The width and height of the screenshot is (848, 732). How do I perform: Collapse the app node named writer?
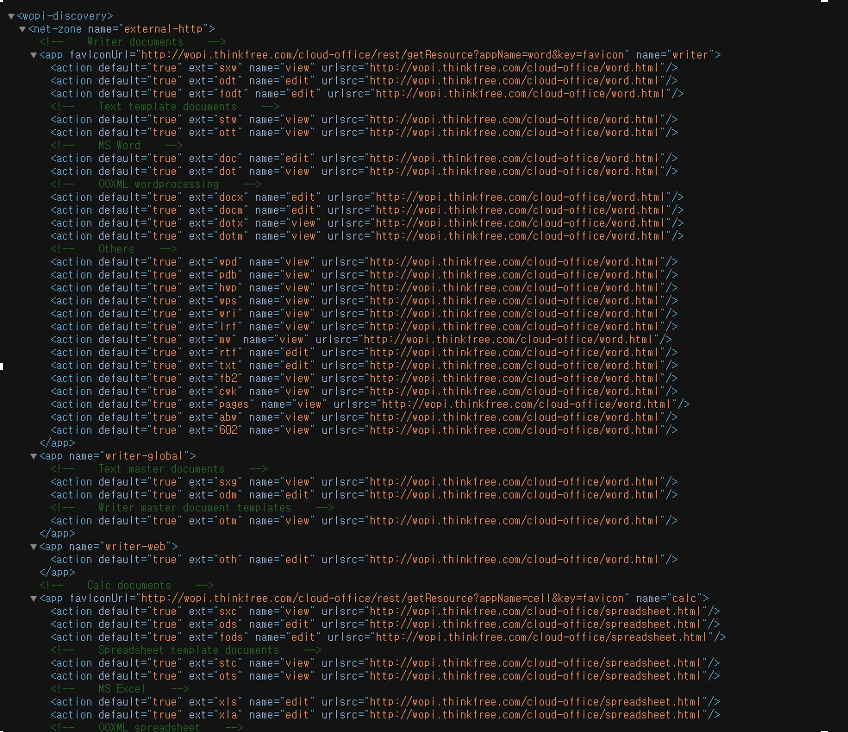click(x=34, y=55)
